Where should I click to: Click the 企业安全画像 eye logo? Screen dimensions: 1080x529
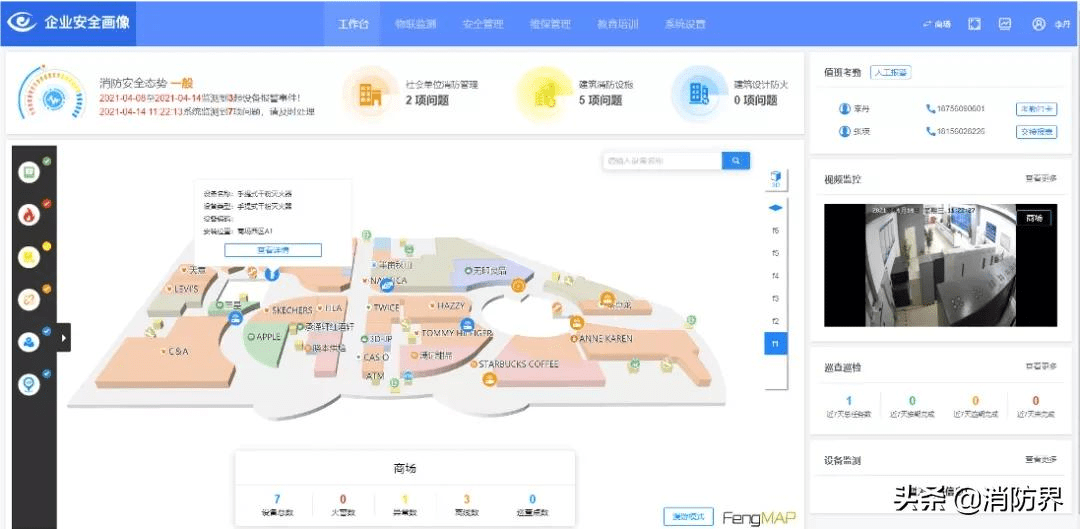21,23
